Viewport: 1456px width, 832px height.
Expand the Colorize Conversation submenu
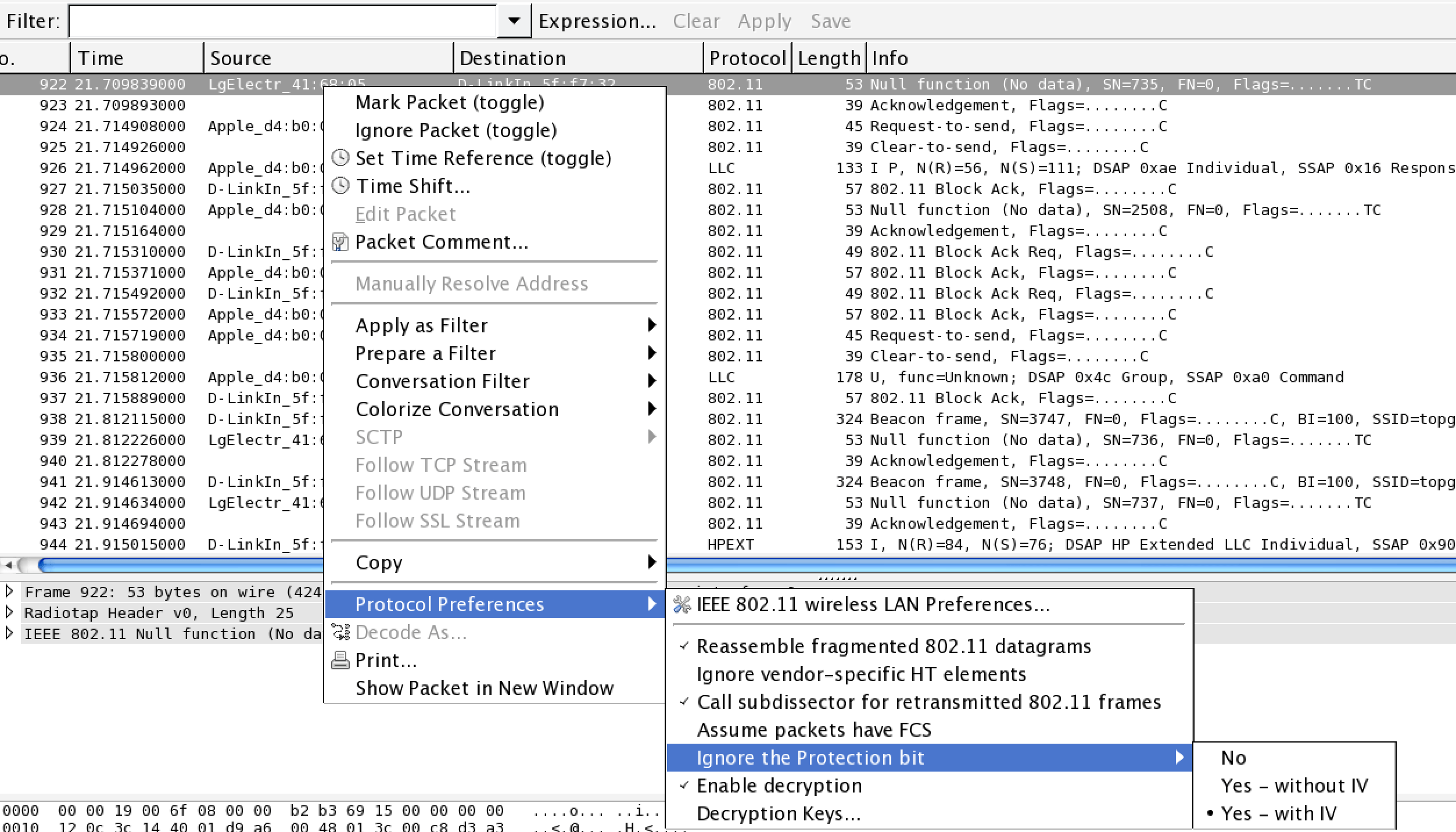tap(457, 408)
